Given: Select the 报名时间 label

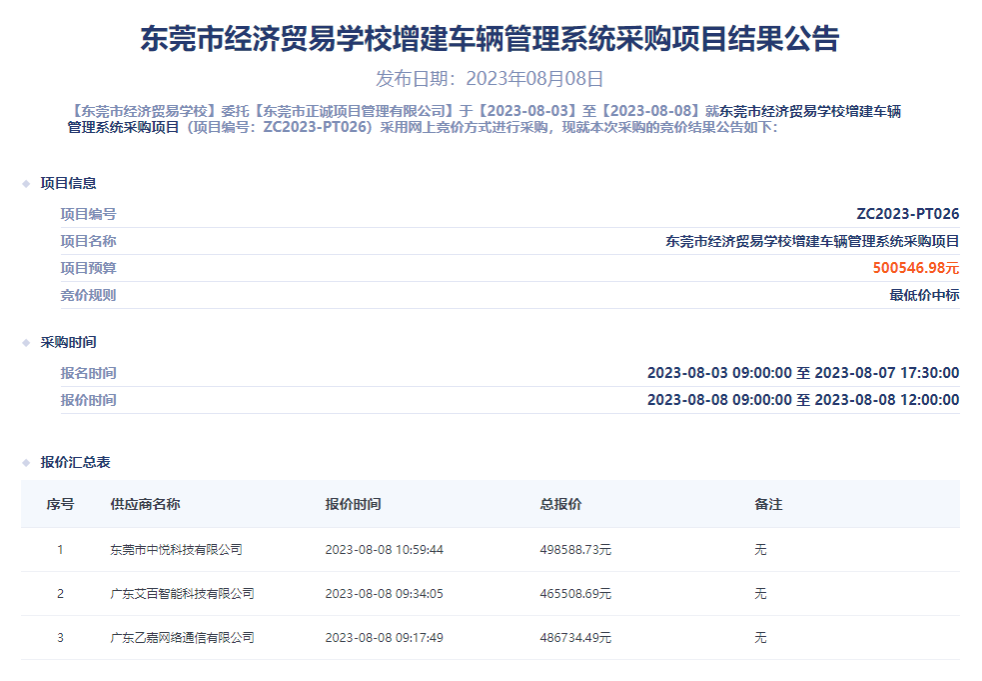Looking at the screenshot, I should coord(88,373).
